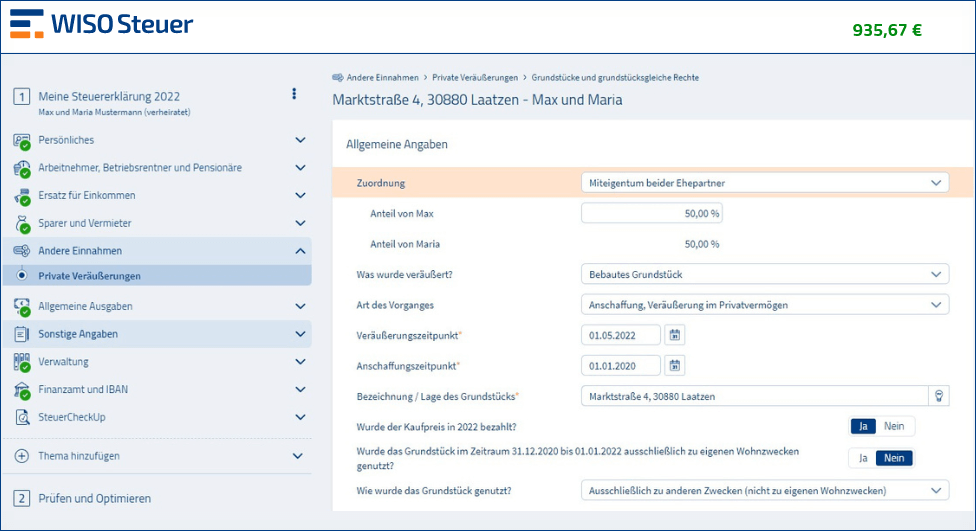Click the Allgemeine Ausgaben icon
The width and height of the screenshot is (976, 531).
(x=22, y=307)
